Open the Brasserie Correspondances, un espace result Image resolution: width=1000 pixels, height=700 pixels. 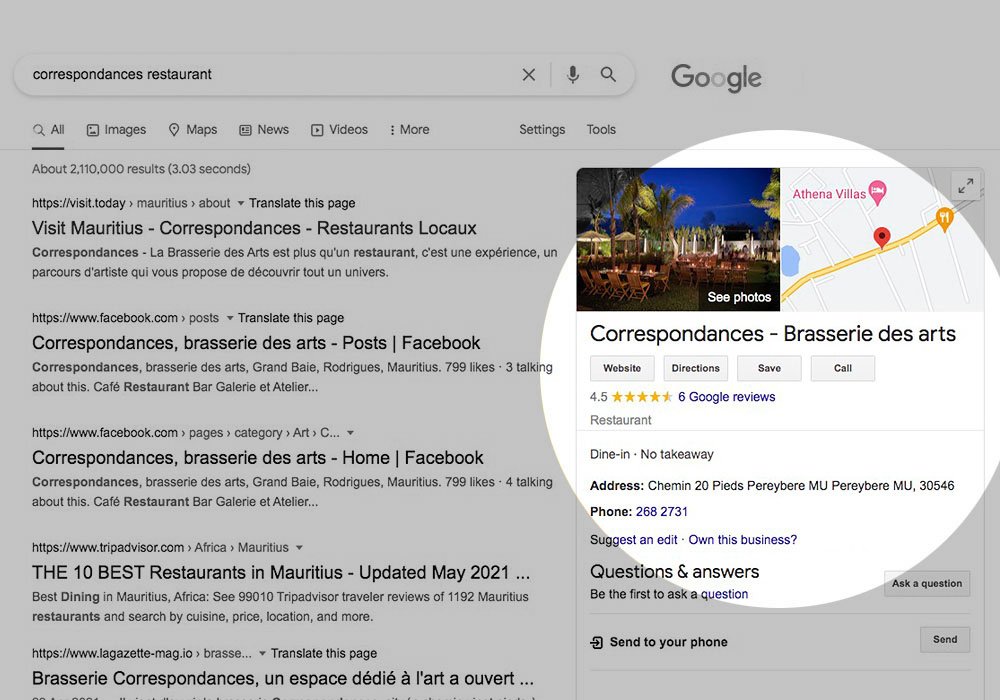[x=283, y=678]
